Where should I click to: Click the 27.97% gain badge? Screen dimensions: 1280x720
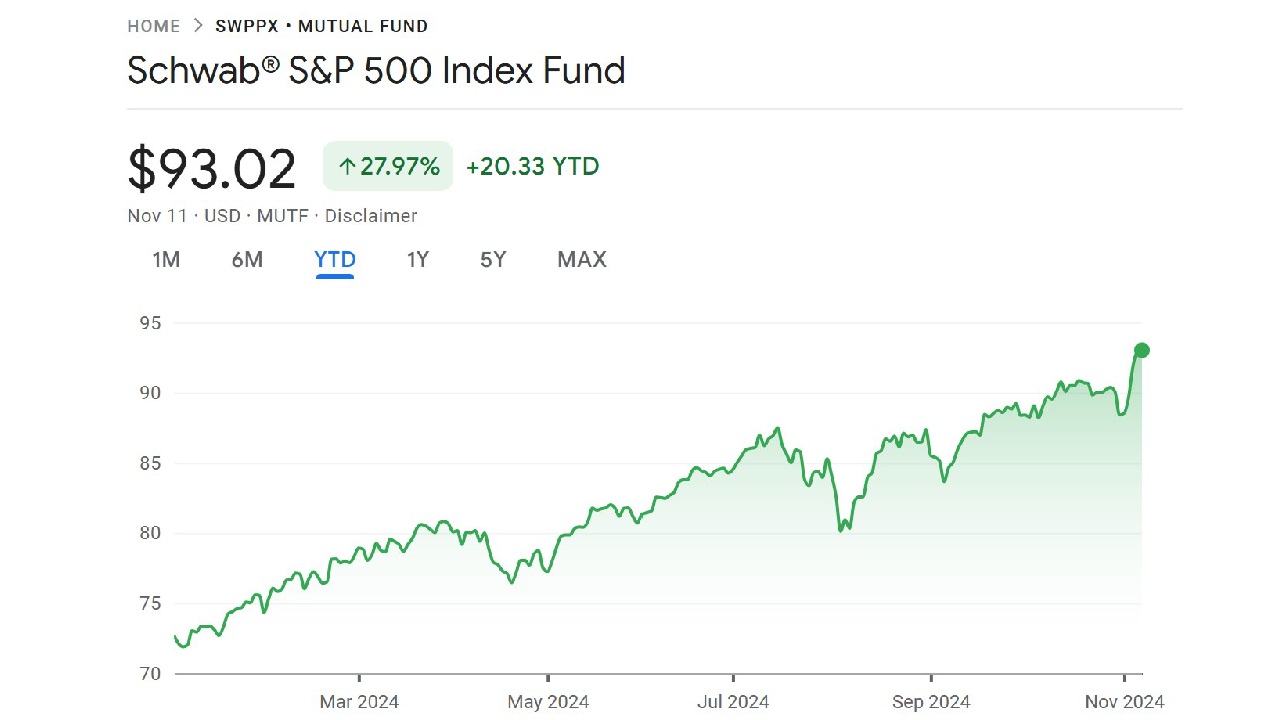(388, 167)
